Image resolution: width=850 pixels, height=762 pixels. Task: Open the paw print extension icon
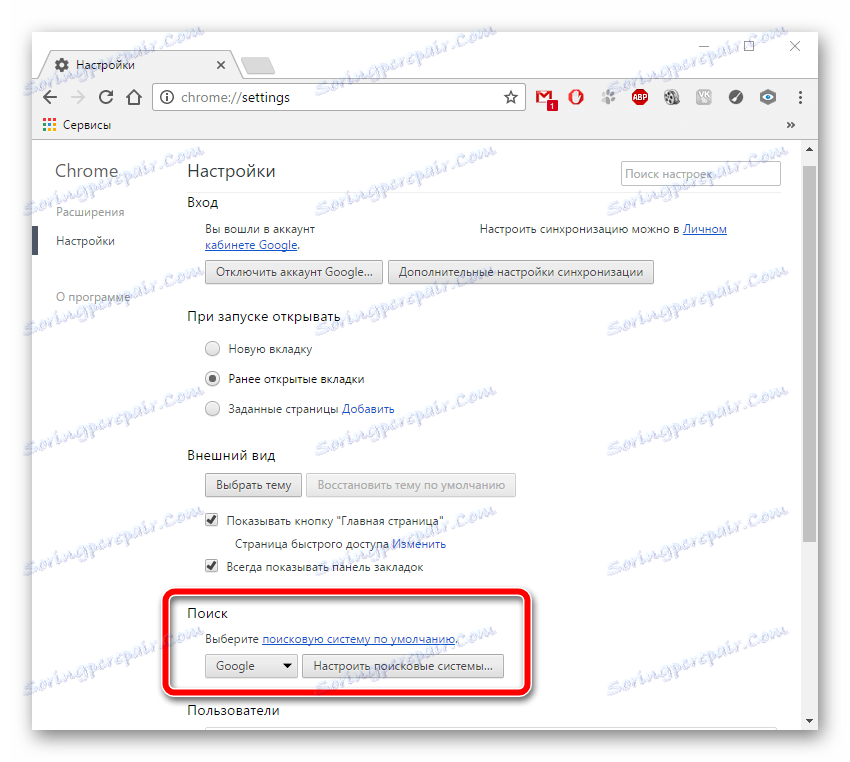point(608,98)
